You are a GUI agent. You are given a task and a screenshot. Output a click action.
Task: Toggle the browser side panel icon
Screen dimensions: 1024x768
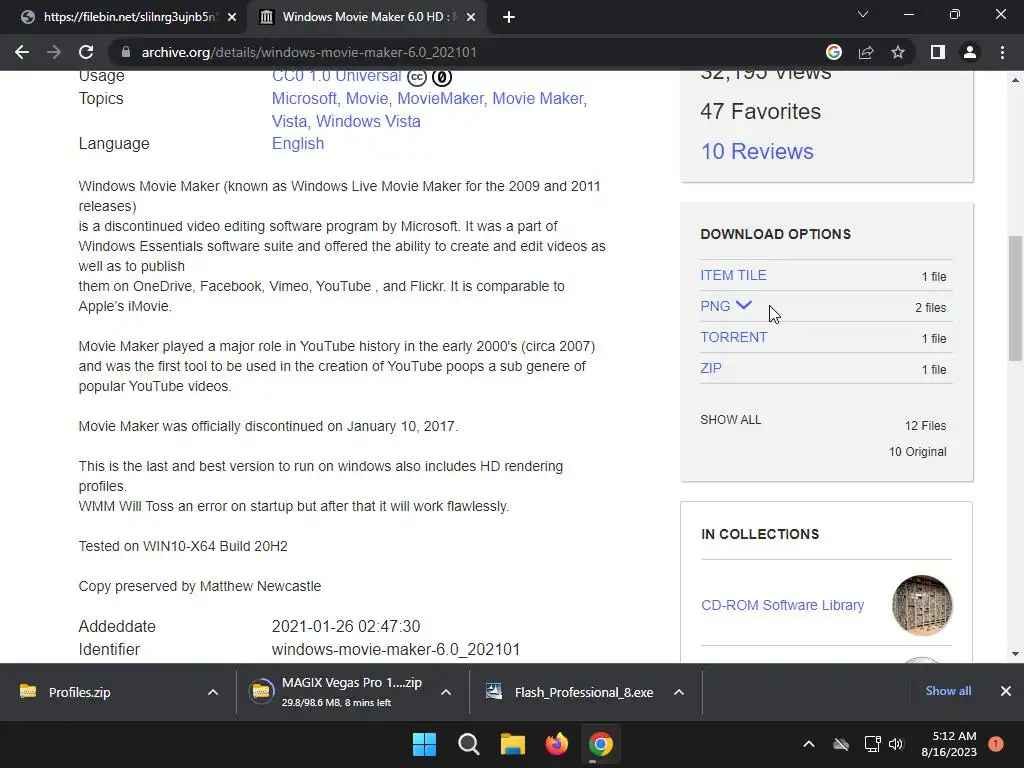click(938, 52)
